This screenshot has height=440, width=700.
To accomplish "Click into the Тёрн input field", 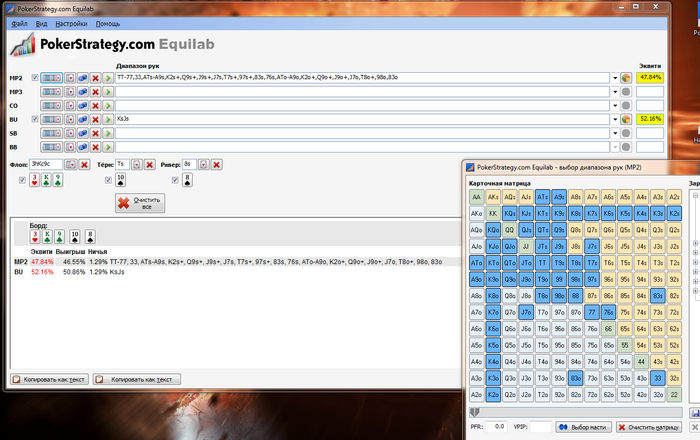I will [122, 165].
